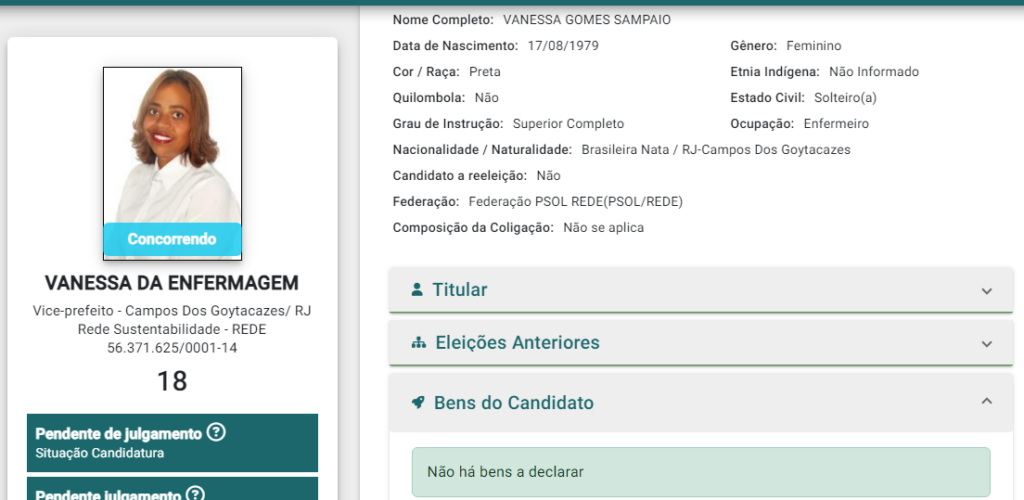
Task: Click help icon on lower Pendente julgamento card
Action: [x=195, y=494]
